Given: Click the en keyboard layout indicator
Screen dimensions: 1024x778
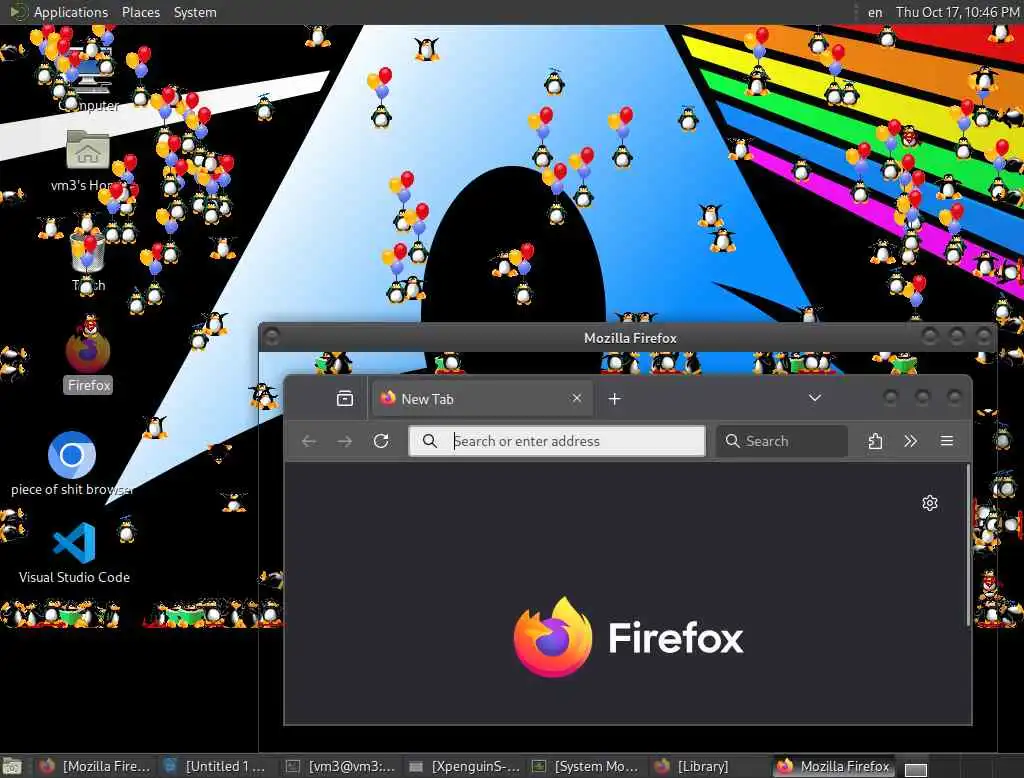Looking at the screenshot, I should tap(874, 12).
